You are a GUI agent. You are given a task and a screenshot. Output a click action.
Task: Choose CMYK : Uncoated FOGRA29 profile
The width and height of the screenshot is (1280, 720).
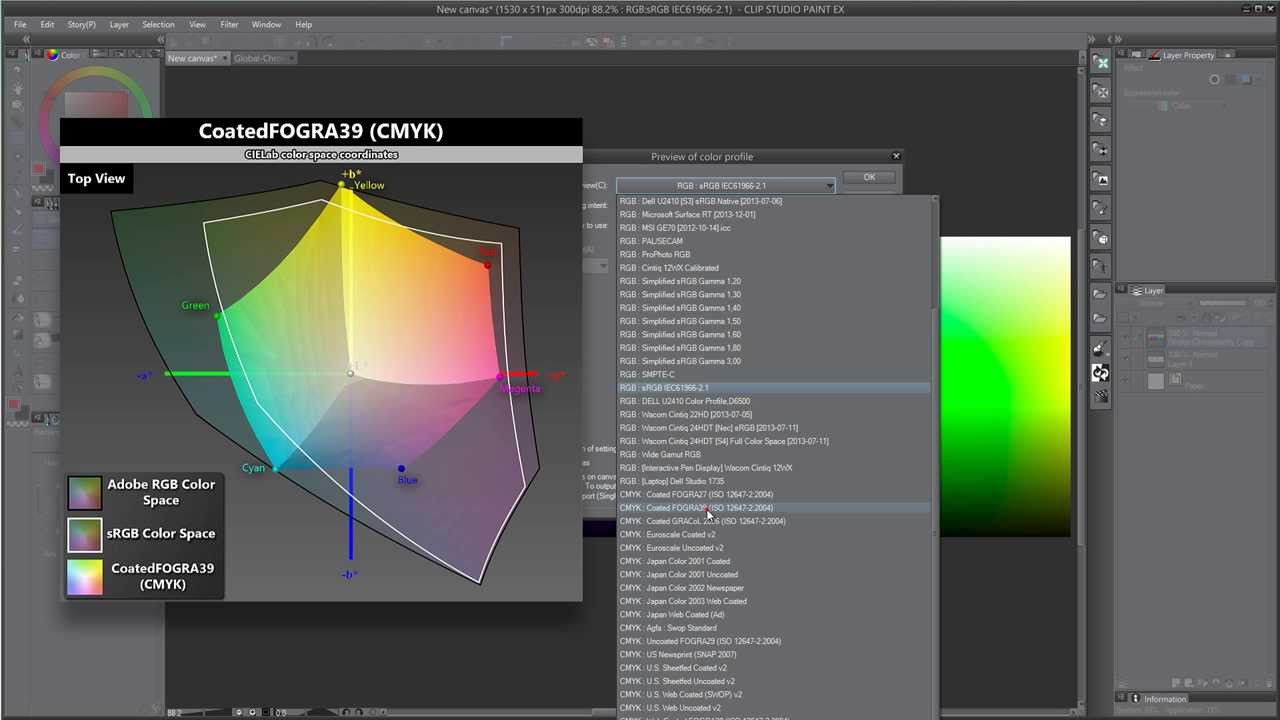(774, 641)
